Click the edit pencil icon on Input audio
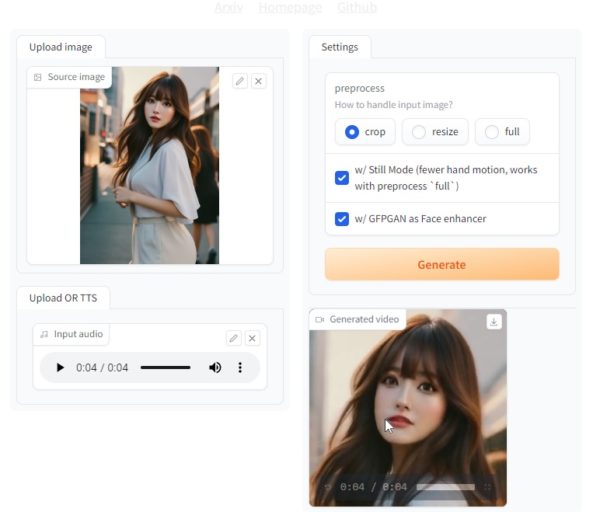Screen dimensions: 600x512 click(233, 339)
